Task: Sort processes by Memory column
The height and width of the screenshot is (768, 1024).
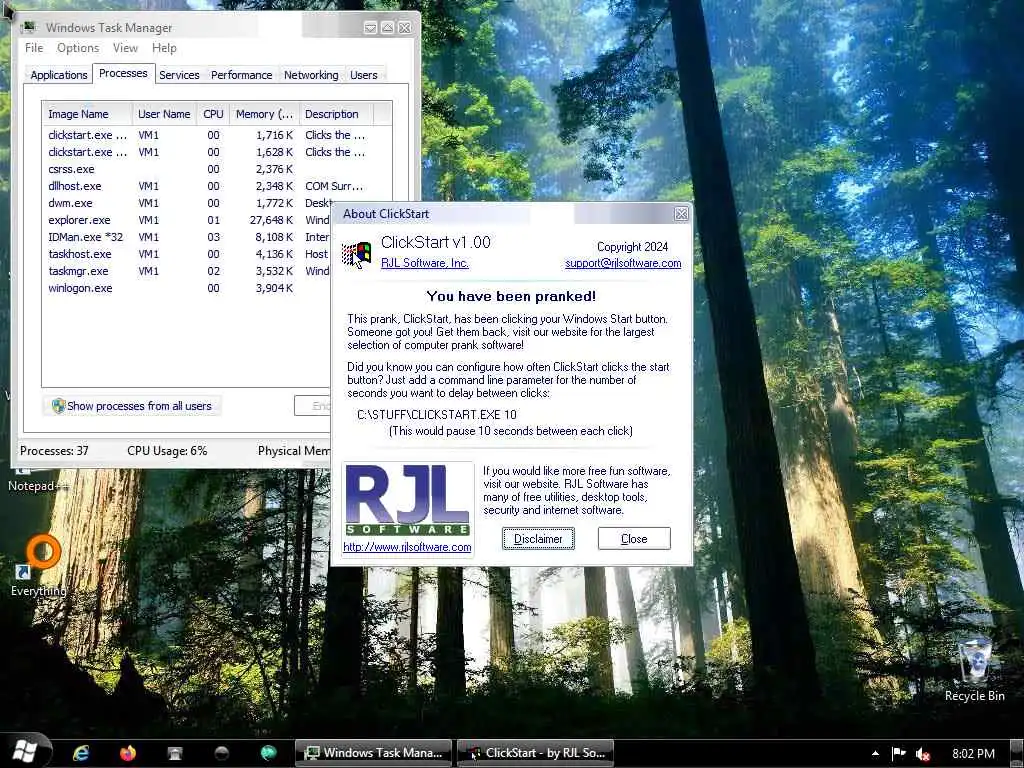Action: coord(264,114)
